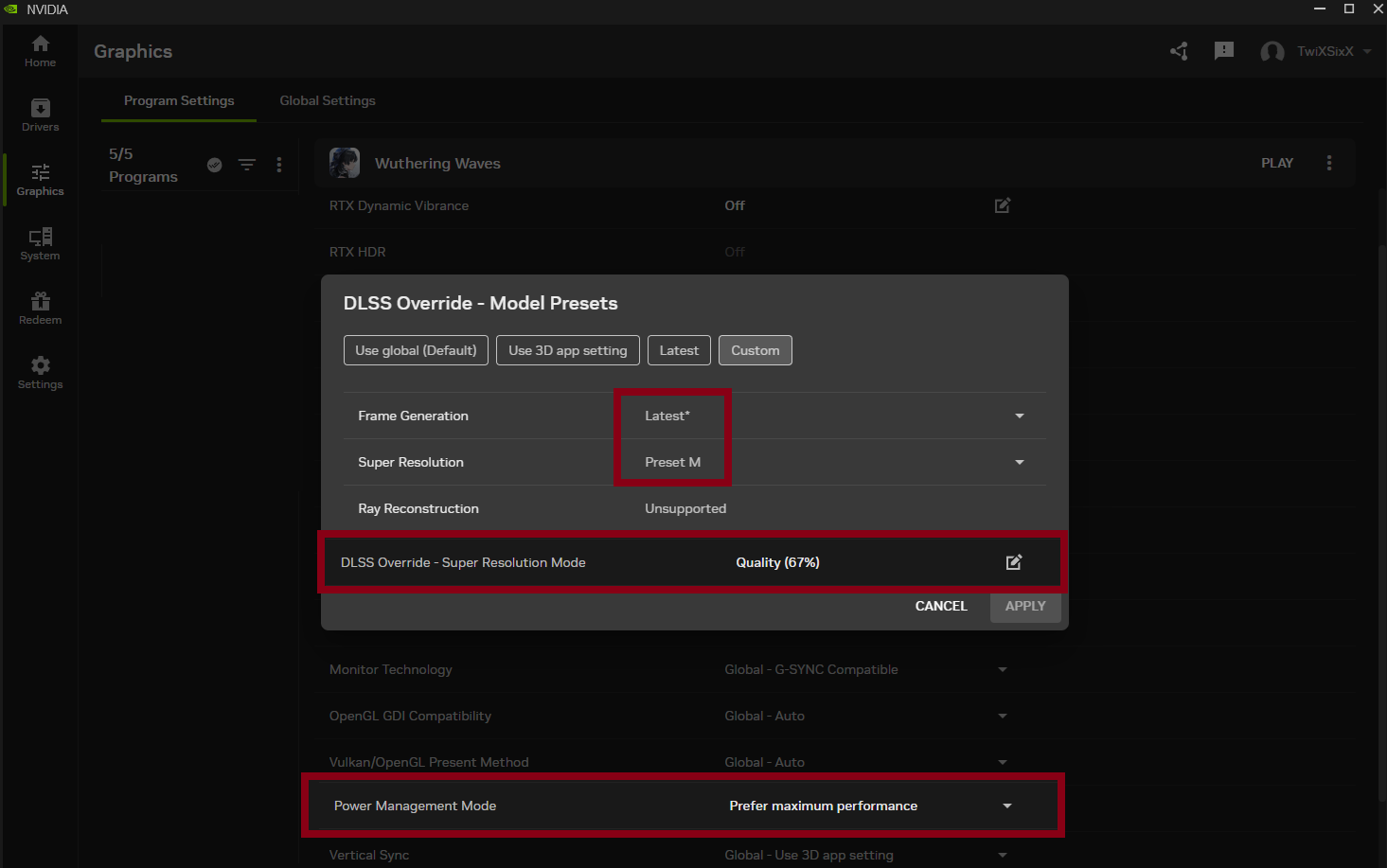
Task: Click the Quality (67%) value
Action: (x=778, y=562)
